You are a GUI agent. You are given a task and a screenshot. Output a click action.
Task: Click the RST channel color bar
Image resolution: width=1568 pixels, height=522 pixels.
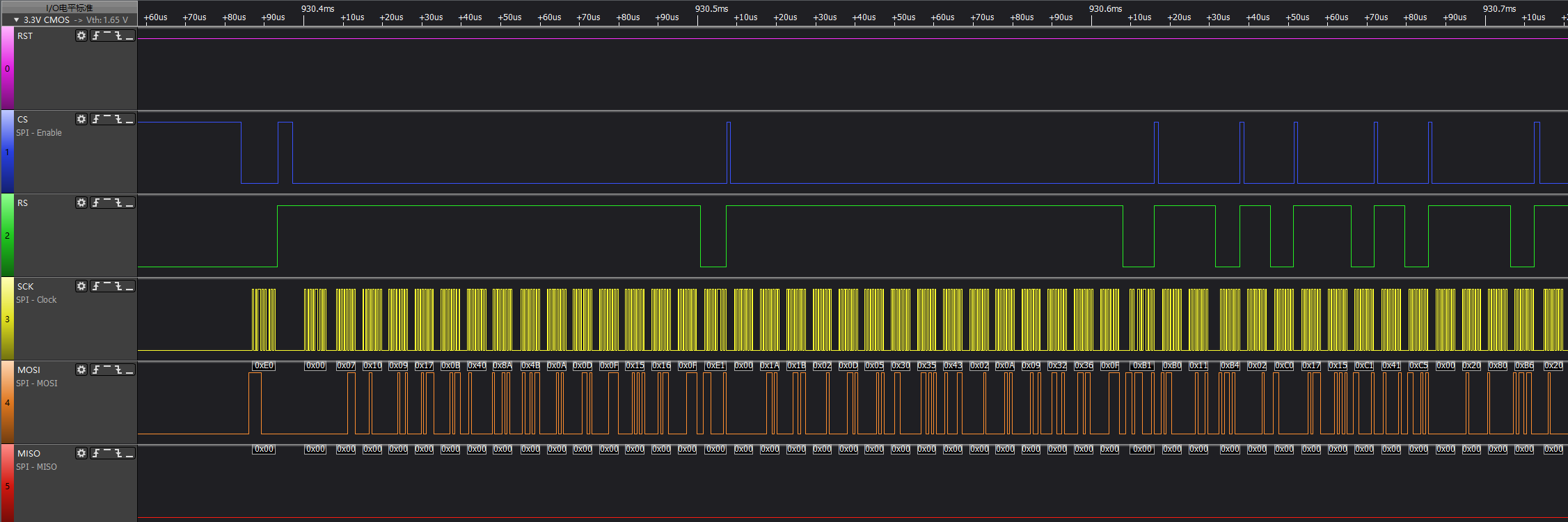tap(7, 68)
